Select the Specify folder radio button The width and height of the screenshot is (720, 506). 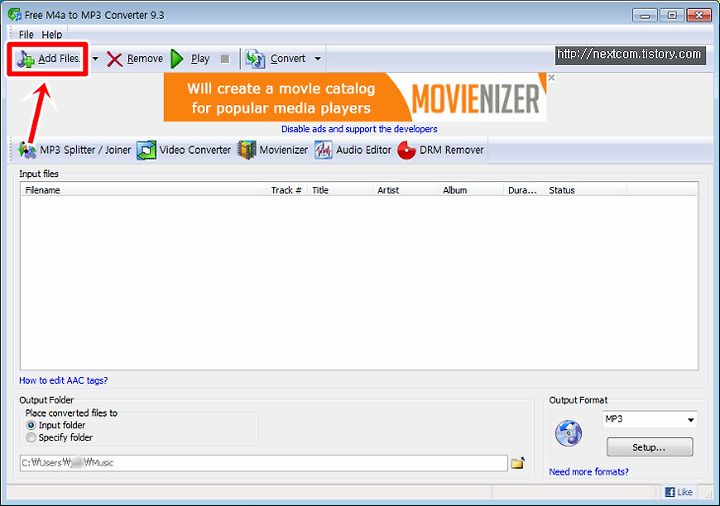(31, 438)
